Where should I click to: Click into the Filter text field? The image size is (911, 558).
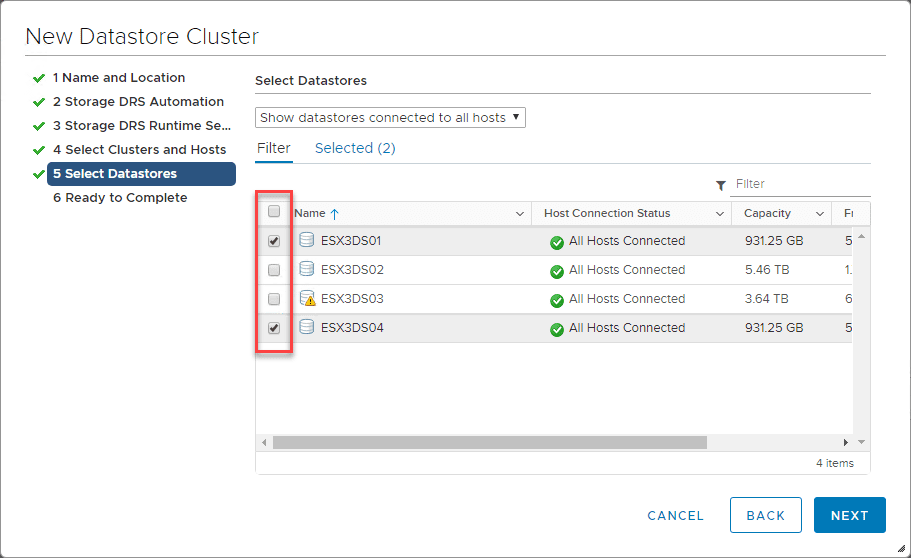pyautogui.click(x=800, y=184)
